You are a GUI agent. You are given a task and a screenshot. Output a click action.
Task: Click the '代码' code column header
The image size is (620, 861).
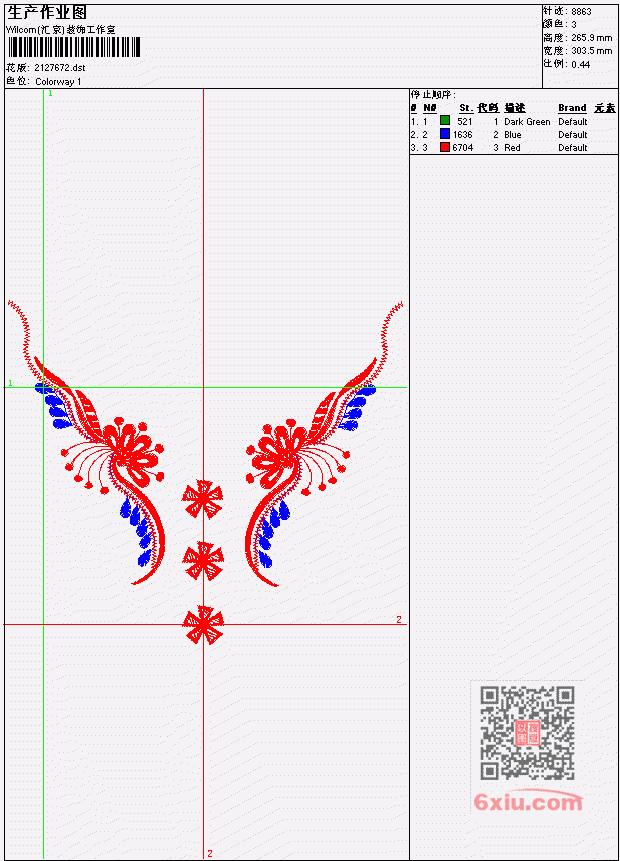click(488, 108)
